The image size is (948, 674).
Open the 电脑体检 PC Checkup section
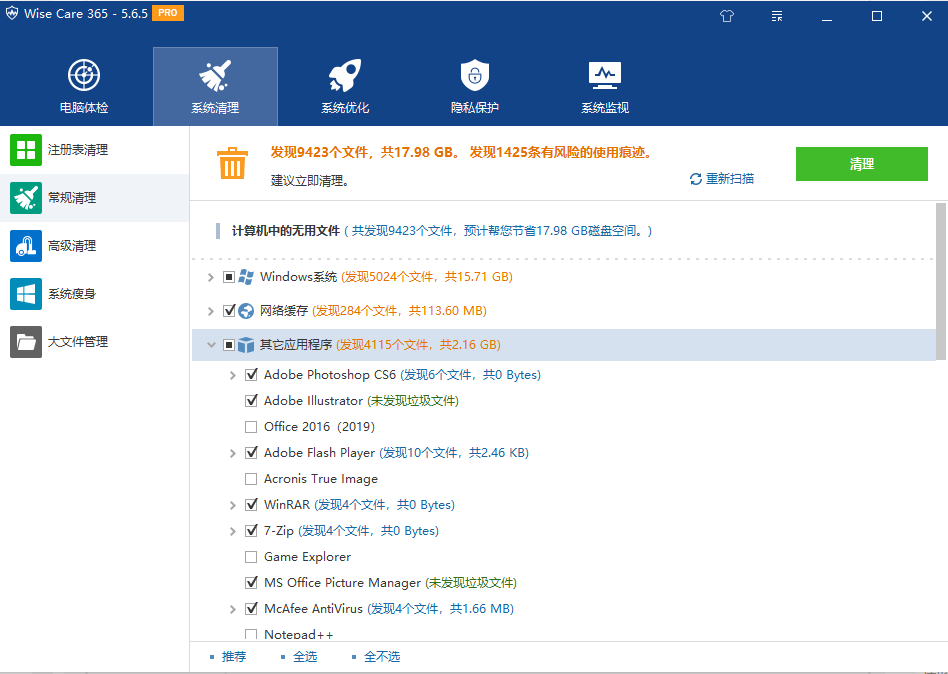83,85
